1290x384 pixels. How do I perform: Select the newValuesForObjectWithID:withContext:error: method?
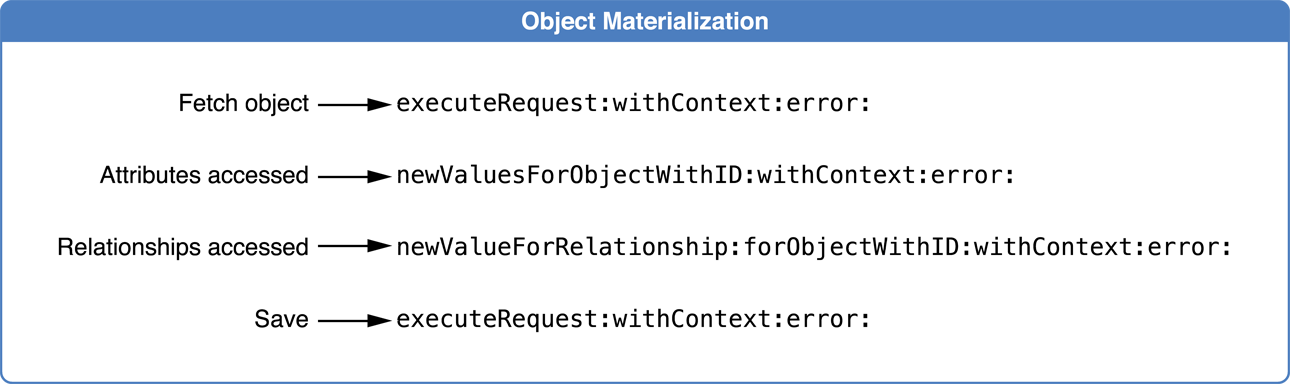706,176
